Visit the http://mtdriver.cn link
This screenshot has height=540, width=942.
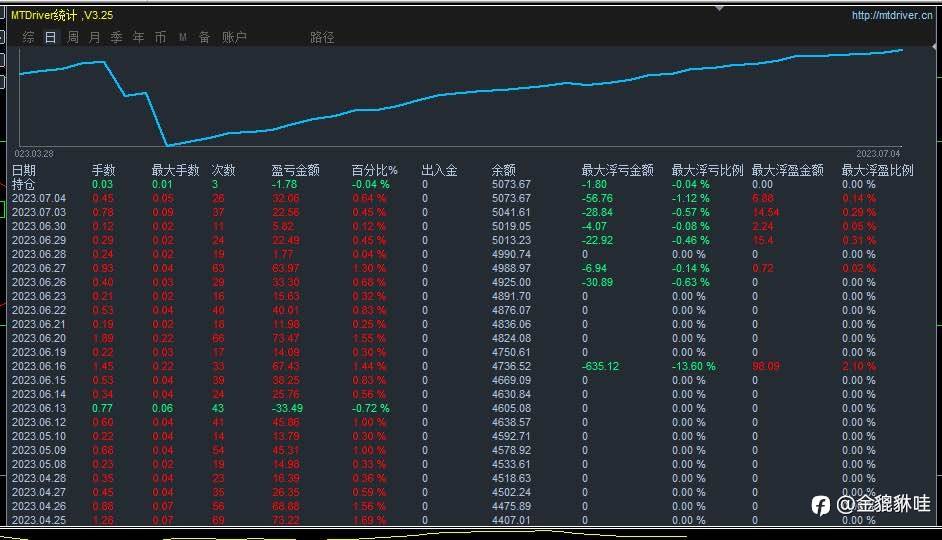tap(892, 15)
